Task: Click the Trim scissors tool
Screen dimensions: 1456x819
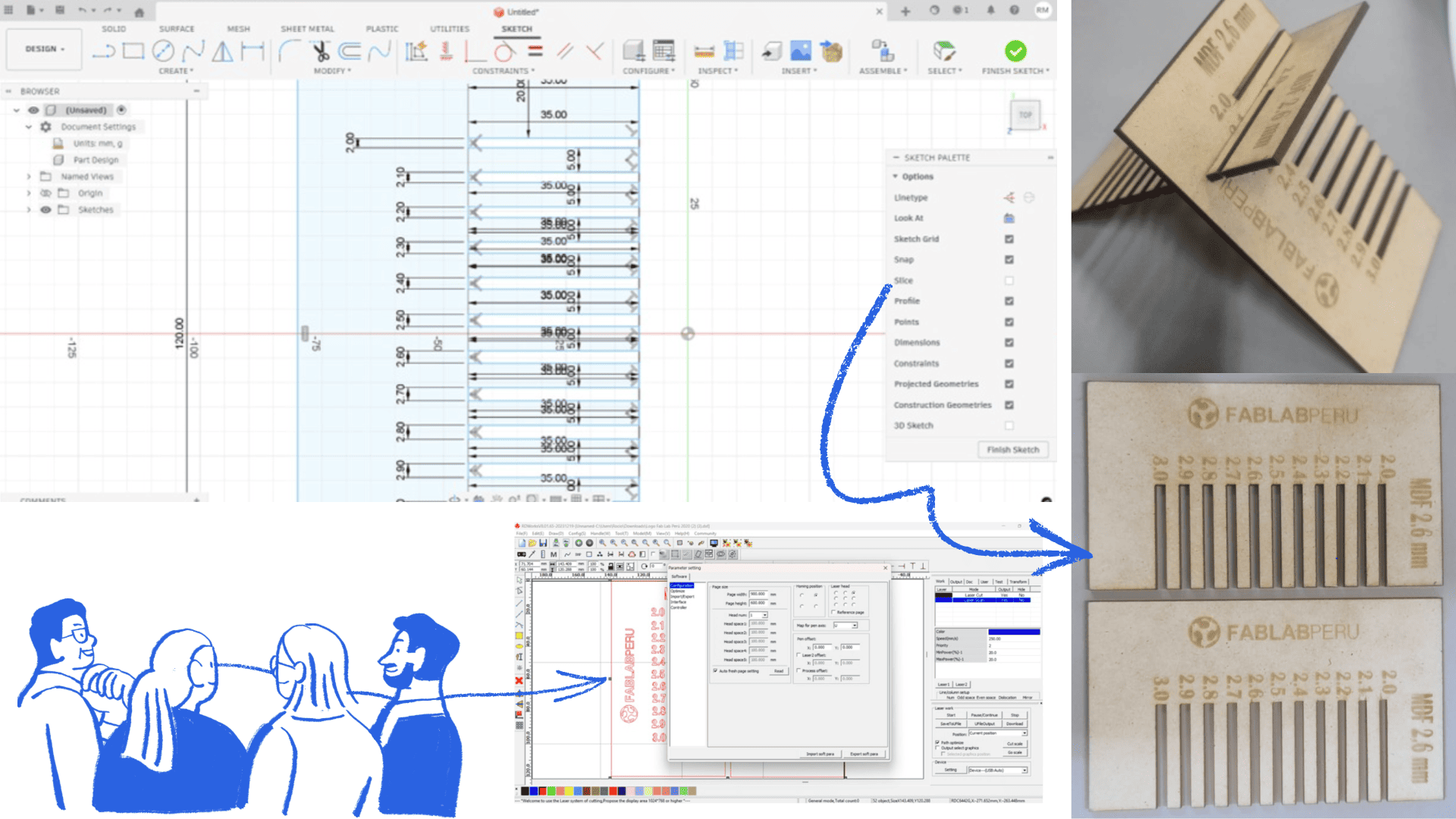Action: (321, 51)
